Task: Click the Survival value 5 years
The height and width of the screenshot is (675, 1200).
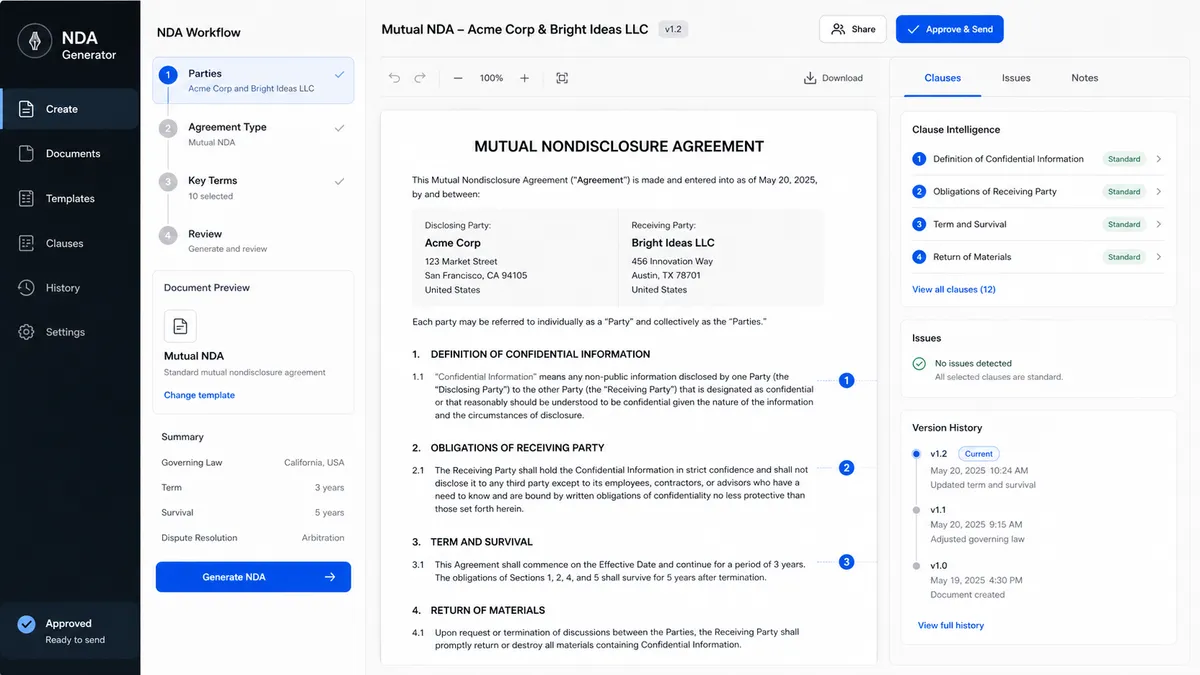Action: 330,513
